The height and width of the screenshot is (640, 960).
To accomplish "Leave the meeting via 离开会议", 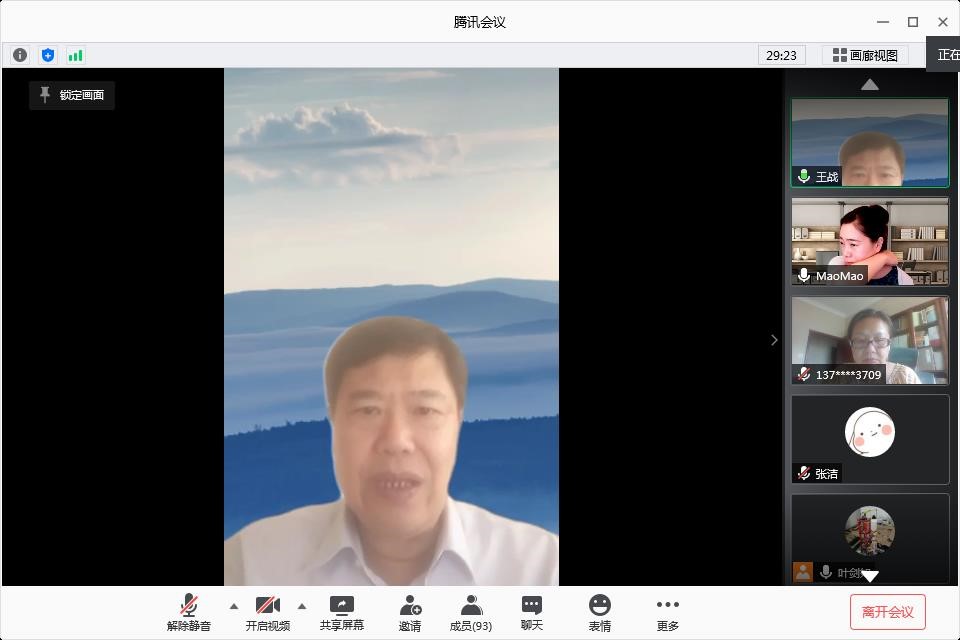I will tap(887, 612).
